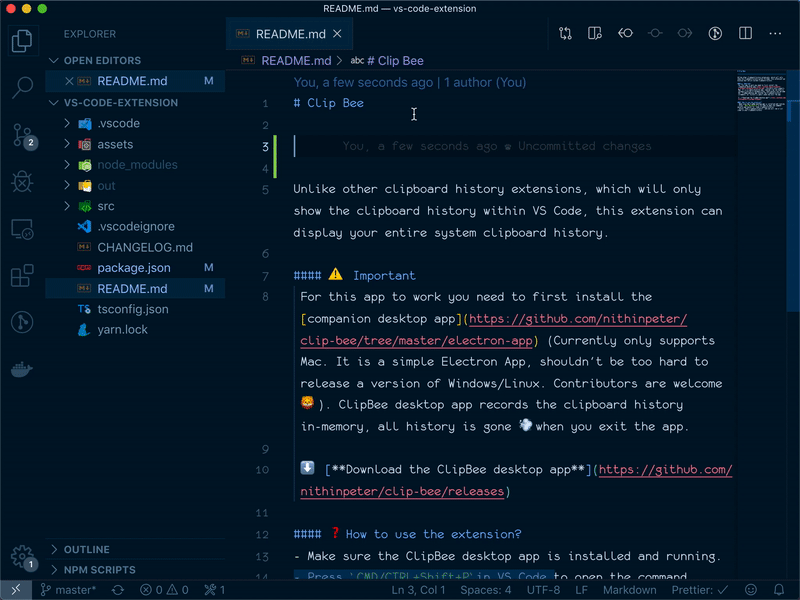Click the Explorer panel title
This screenshot has height=600, width=800.
[90, 34]
